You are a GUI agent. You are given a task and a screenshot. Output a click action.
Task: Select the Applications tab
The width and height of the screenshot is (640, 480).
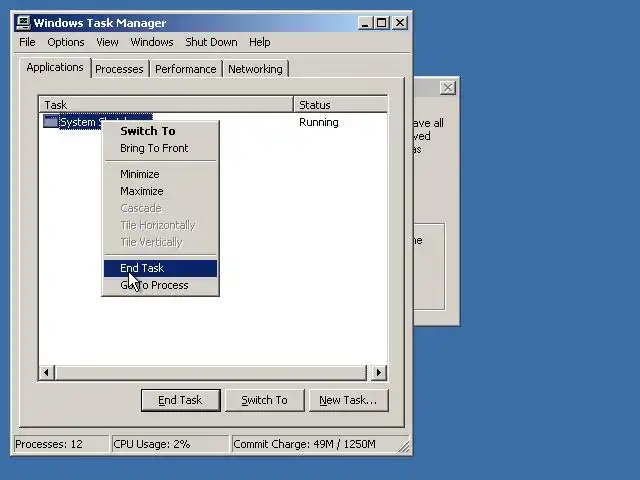(x=55, y=67)
